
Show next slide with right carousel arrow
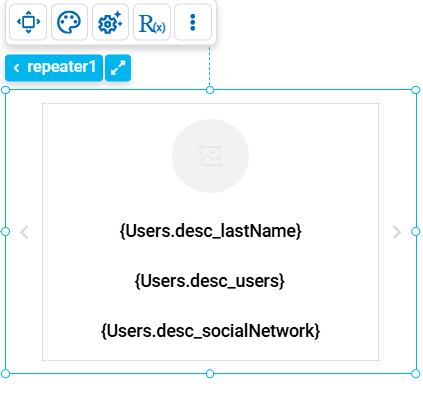click(x=397, y=232)
